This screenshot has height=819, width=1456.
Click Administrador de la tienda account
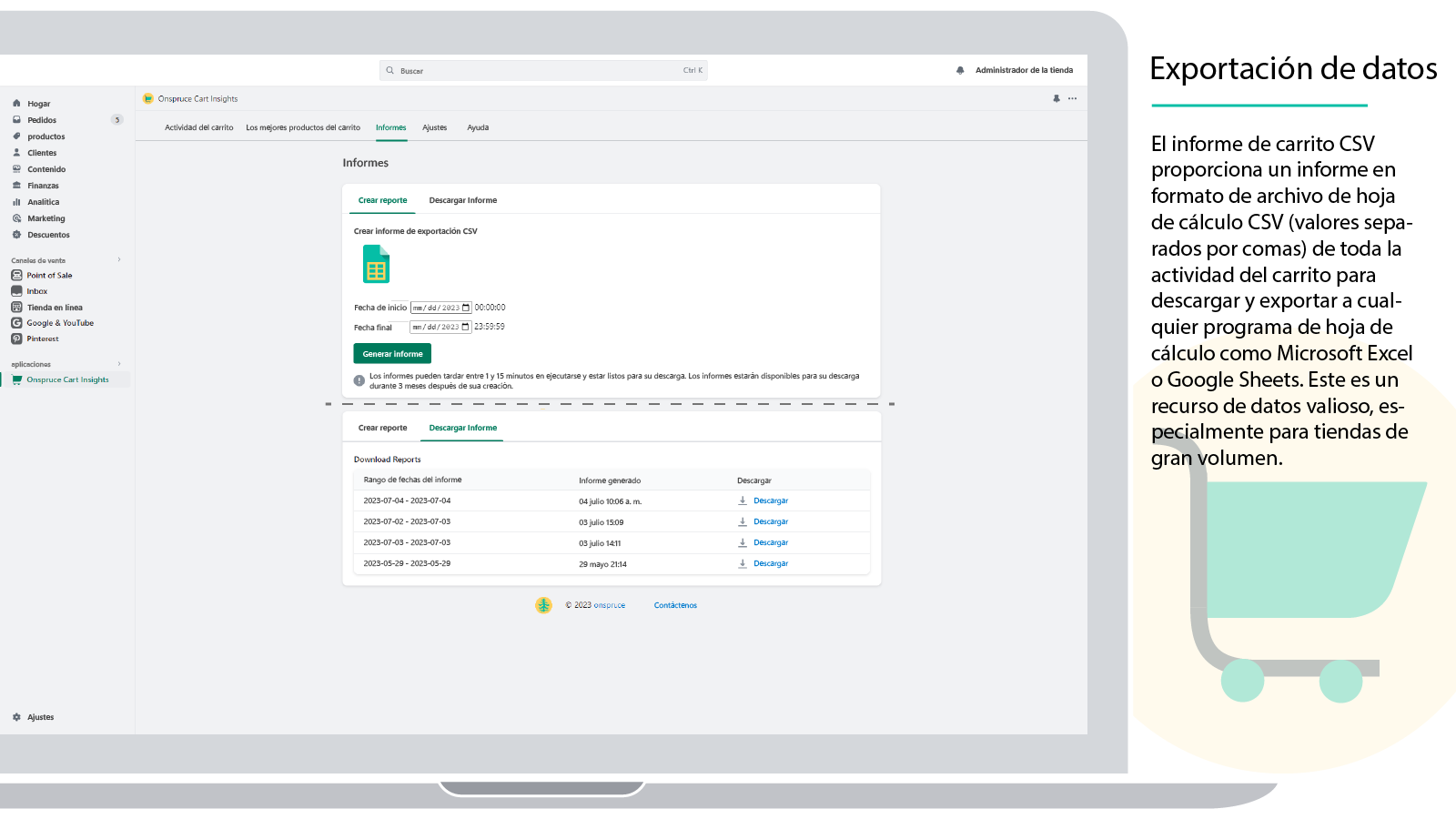(1024, 70)
